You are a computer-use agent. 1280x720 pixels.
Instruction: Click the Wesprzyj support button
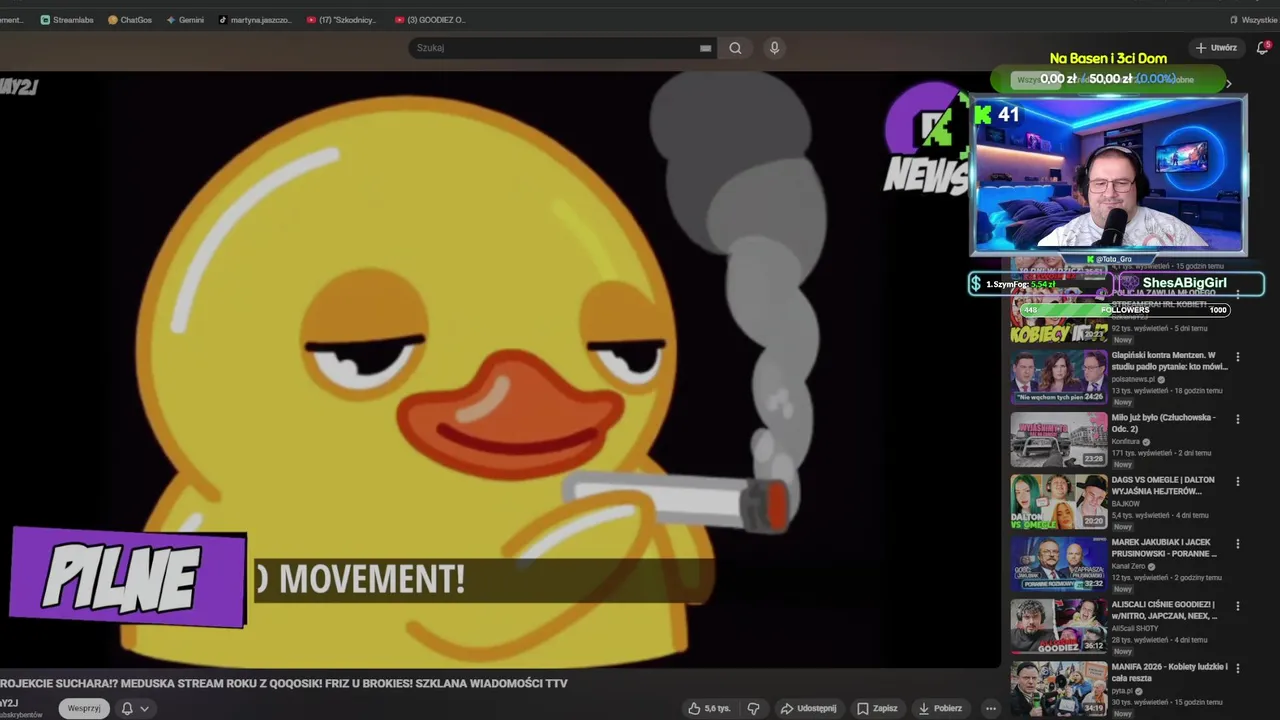(84, 708)
